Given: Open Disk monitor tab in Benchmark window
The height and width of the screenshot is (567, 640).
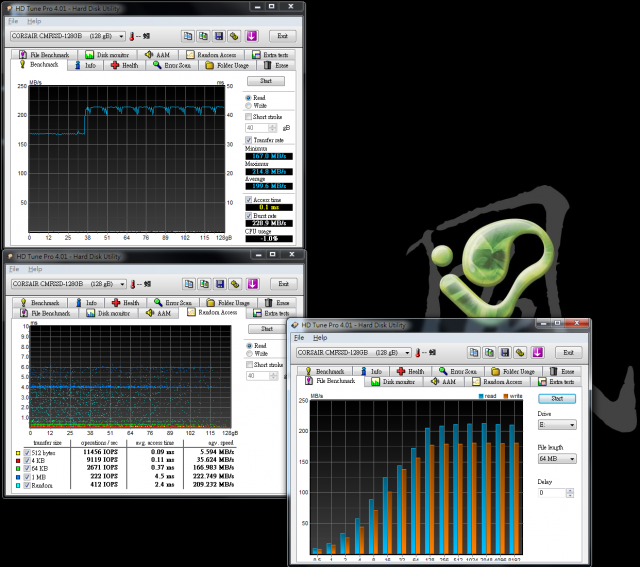Looking at the screenshot, I should (x=107, y=55).
